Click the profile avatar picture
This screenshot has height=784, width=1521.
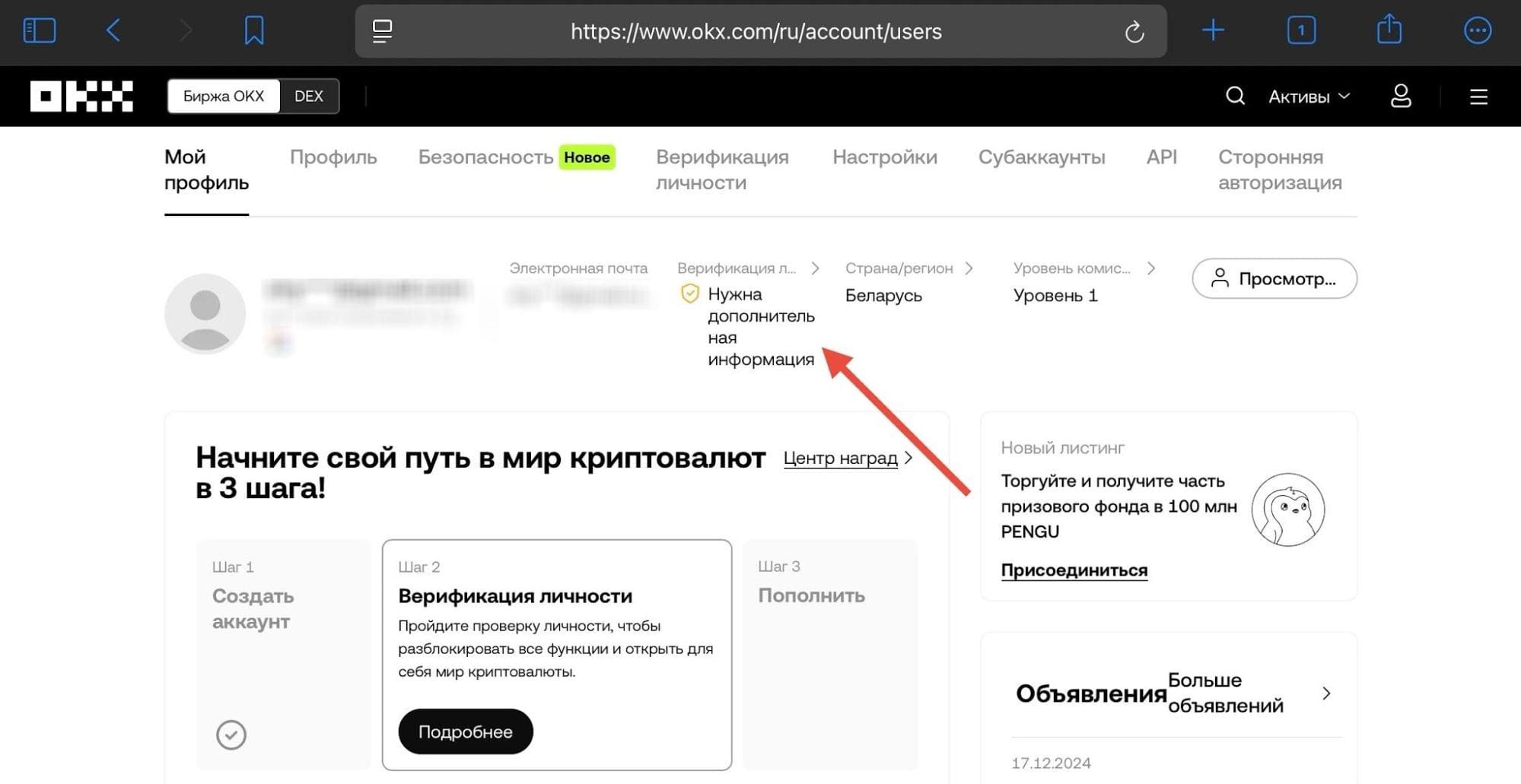[x=205, y=313]
